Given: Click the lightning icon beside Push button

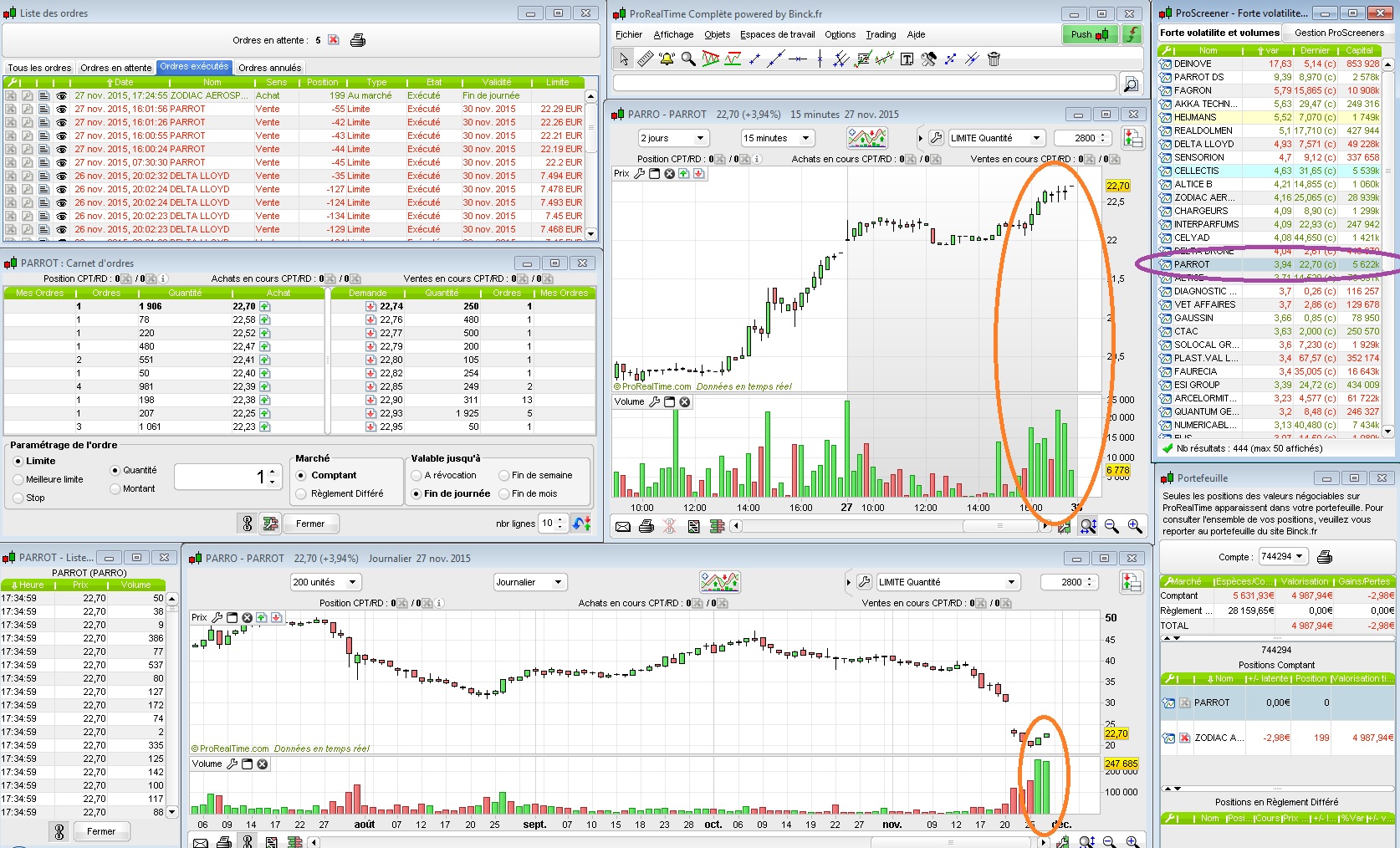Looking at the screenshot, I should pos(1132,34).
